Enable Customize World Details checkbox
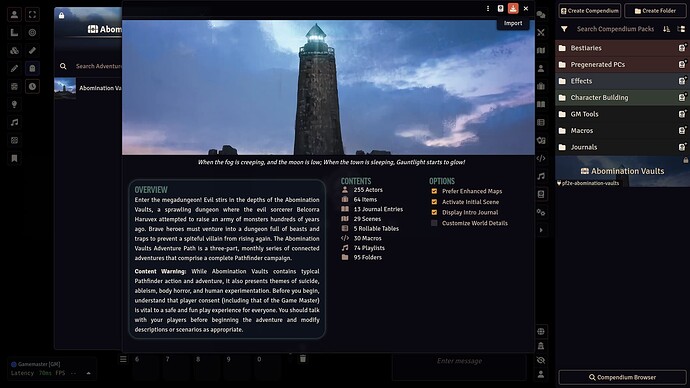This screenshot has height=388, width=690. [x=434, y=223]
